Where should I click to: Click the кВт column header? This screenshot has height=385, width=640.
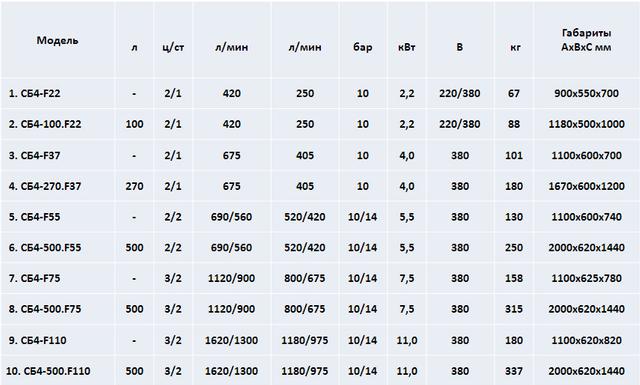coord(407,47)
